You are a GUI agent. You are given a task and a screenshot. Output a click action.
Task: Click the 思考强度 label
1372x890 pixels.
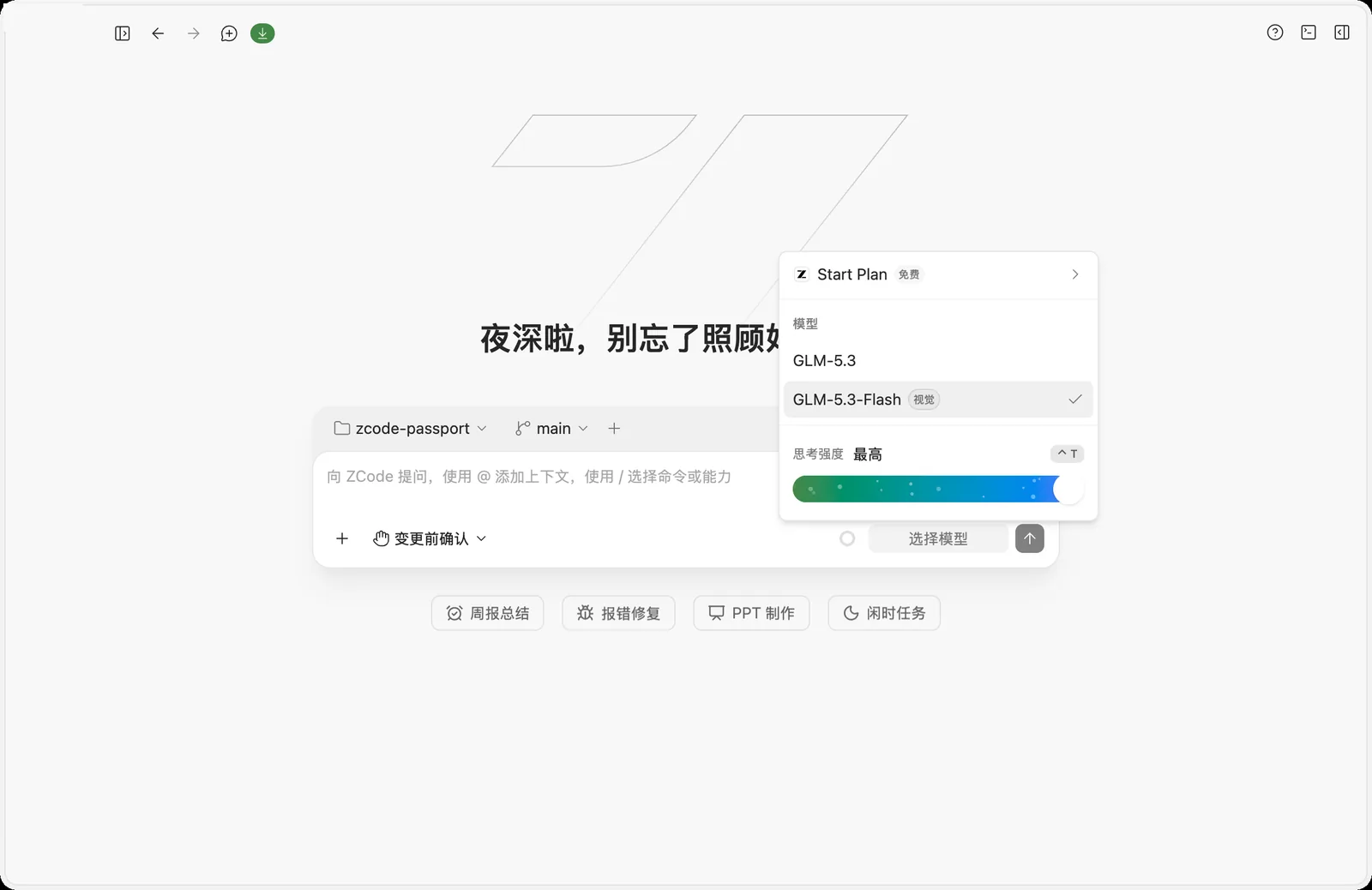click(x=818, y=454)
